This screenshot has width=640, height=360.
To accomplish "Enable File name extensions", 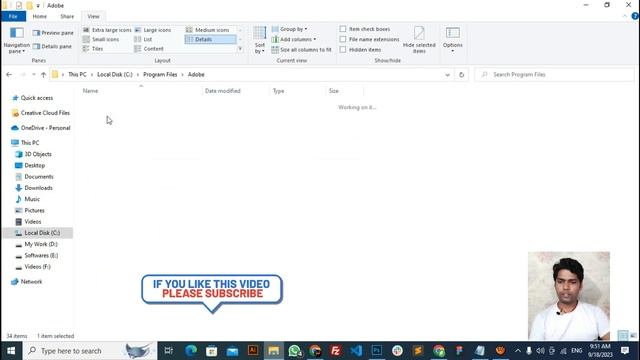I will coord(343,39).
